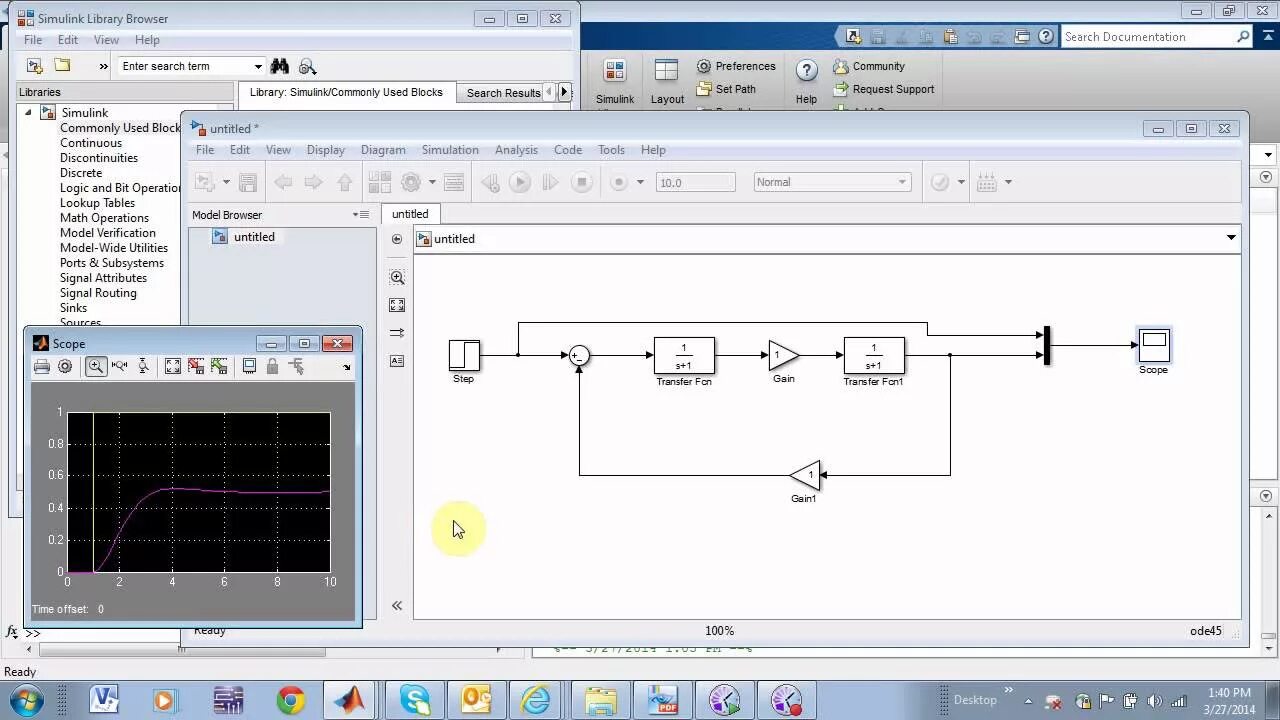The width and height of the screenshot is (1280, 720).
Task: Click Scope signal selection icon
Action: pos(296,367)
